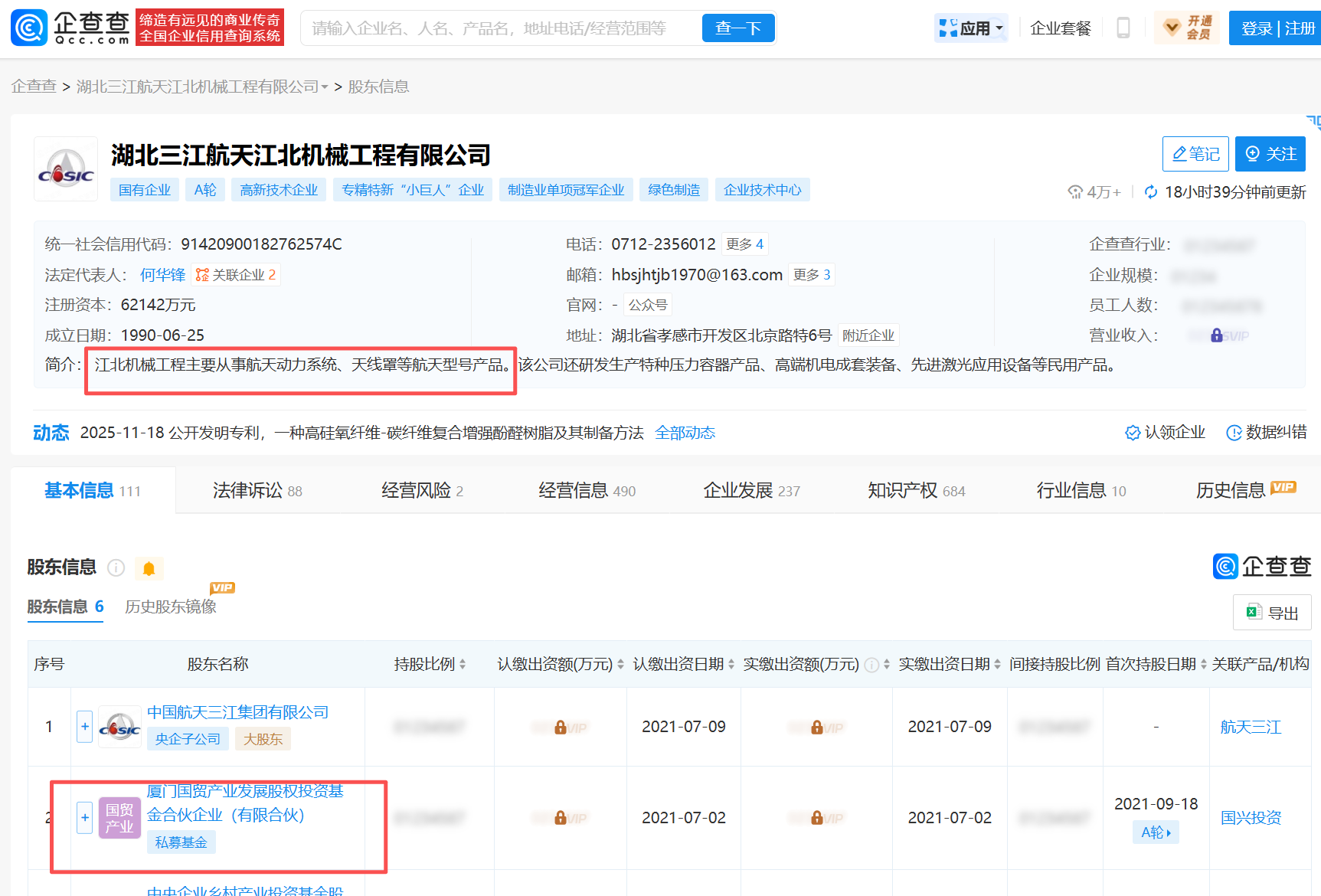Switch to the 企业发展 tab
This screenshot has width=1321, height=896.
click(x=751, y=490)
